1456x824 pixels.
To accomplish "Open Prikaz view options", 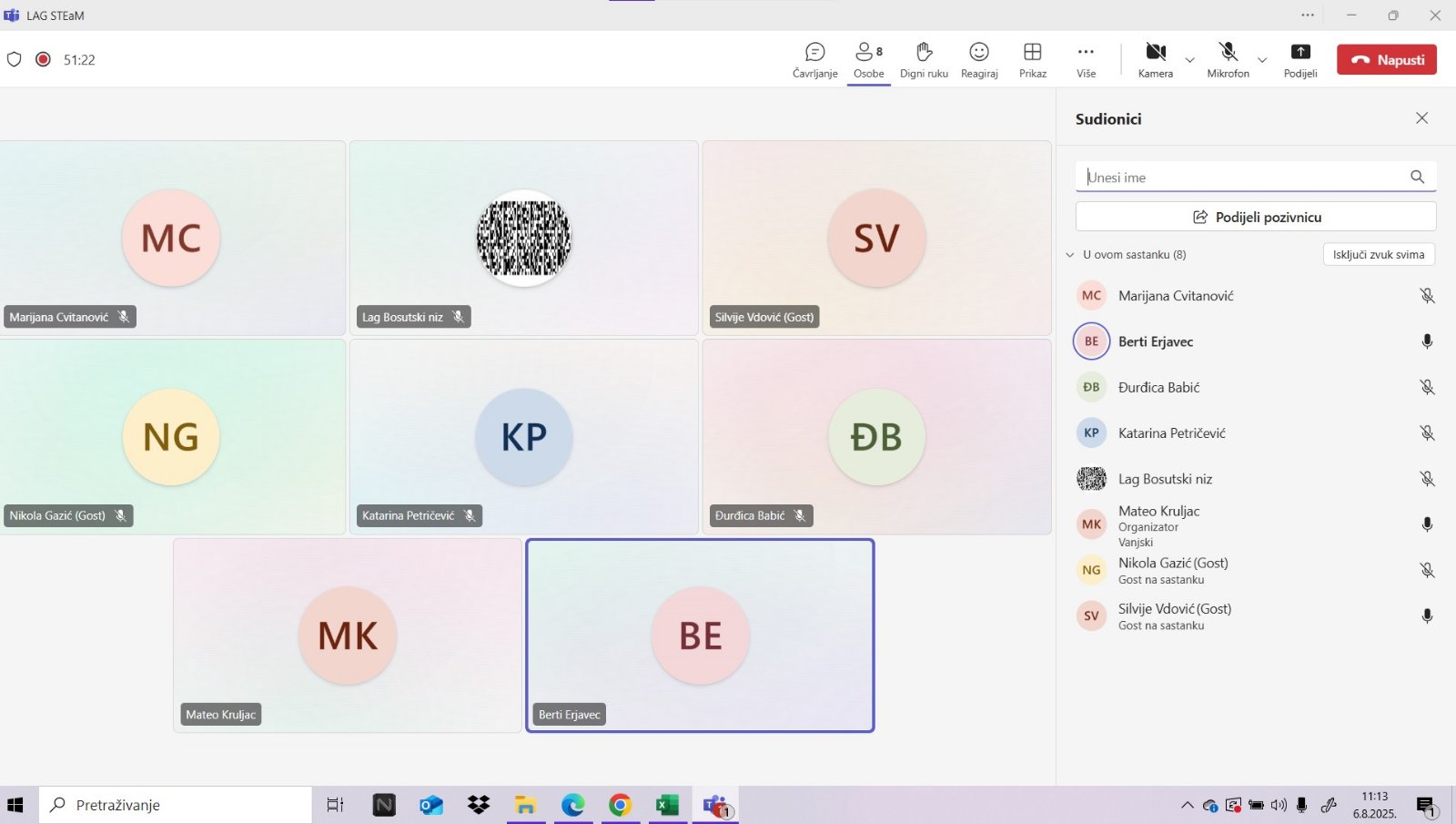I will pyautogui.click(x=1032, y=60).
